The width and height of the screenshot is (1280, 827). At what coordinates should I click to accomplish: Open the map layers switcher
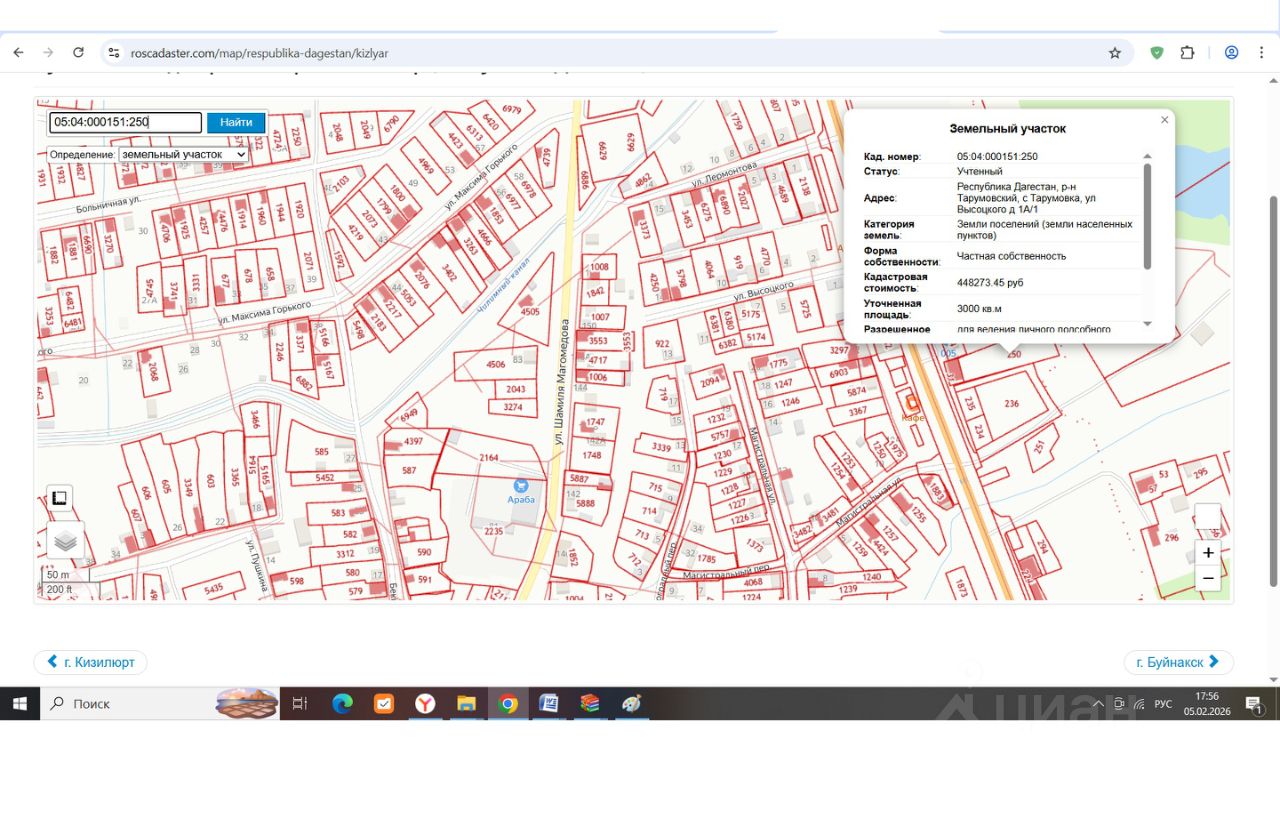click(65, 540)
